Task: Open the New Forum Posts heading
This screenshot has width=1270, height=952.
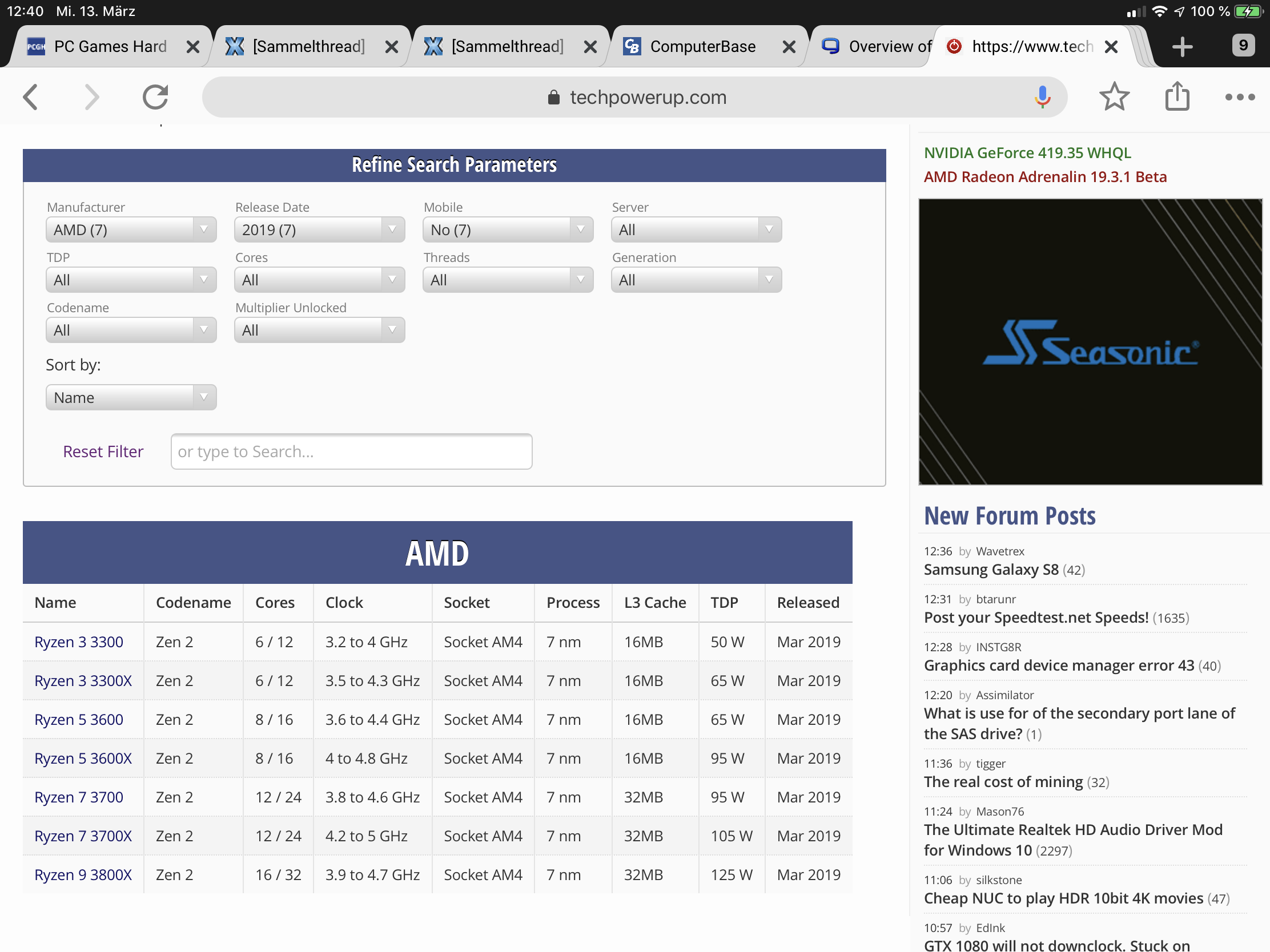Action: 1010,515
